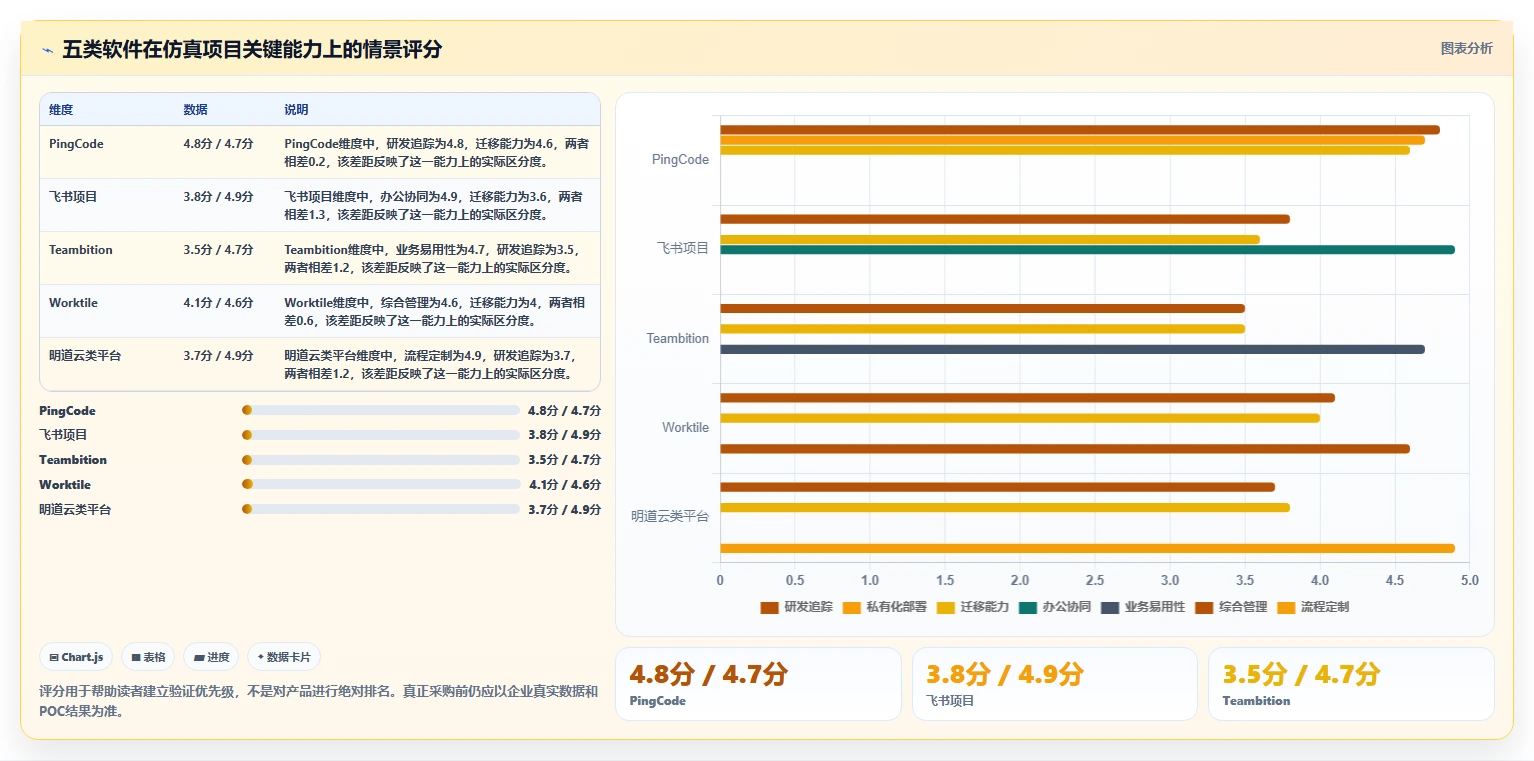1534x761 pixels.
Task: Toggle 流程定制 series in chart legend
Action: 1312,607
